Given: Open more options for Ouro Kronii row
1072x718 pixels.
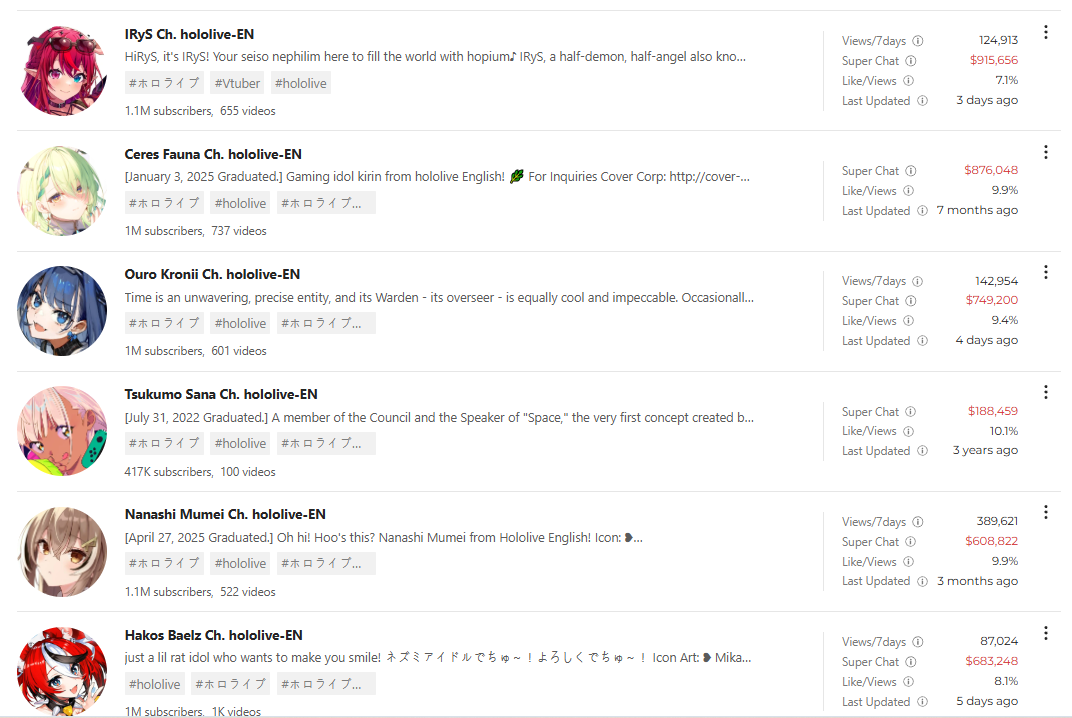Looking at the screenshot, I should [1045, 272].
